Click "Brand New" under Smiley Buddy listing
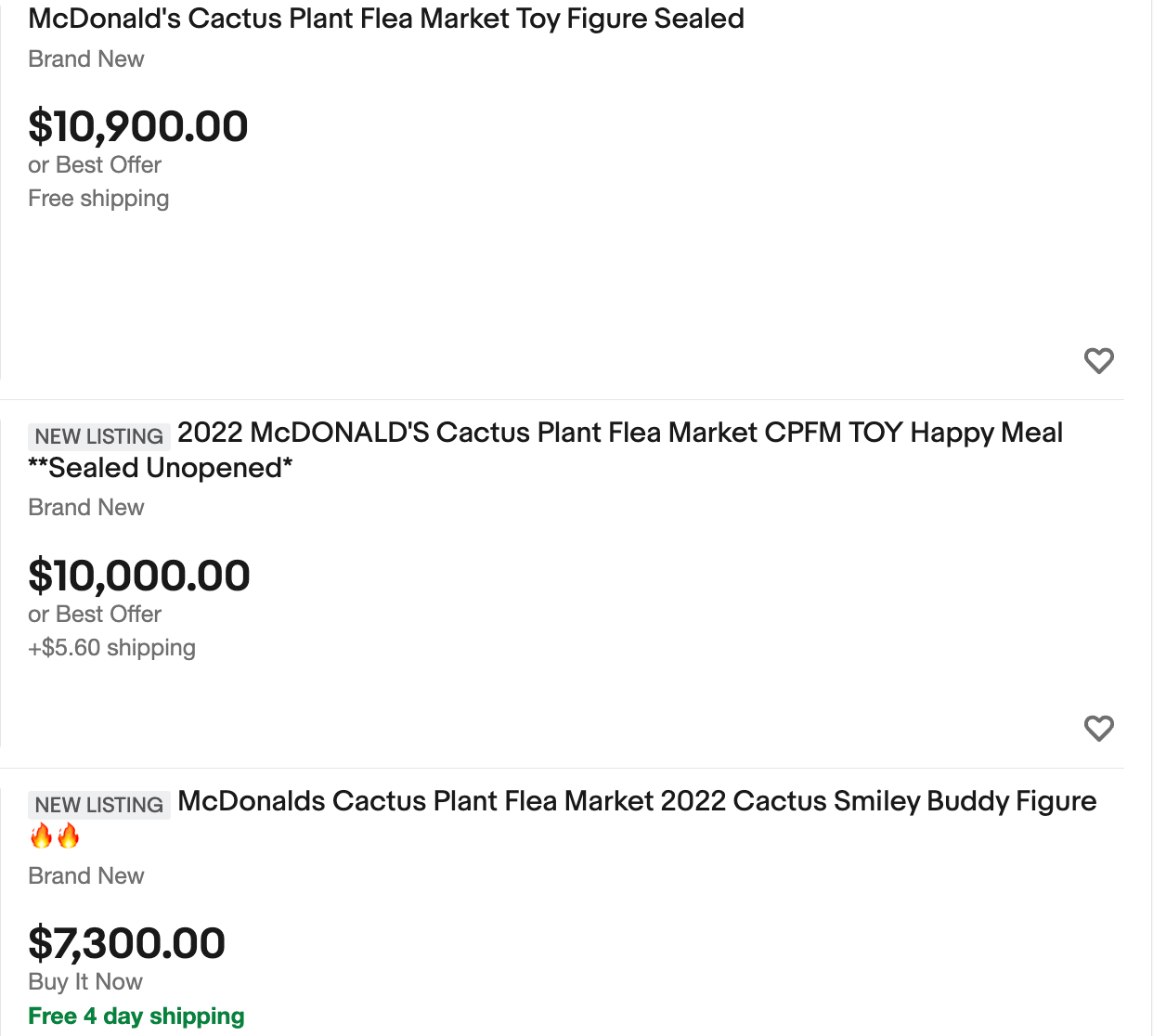 (86, 876)
